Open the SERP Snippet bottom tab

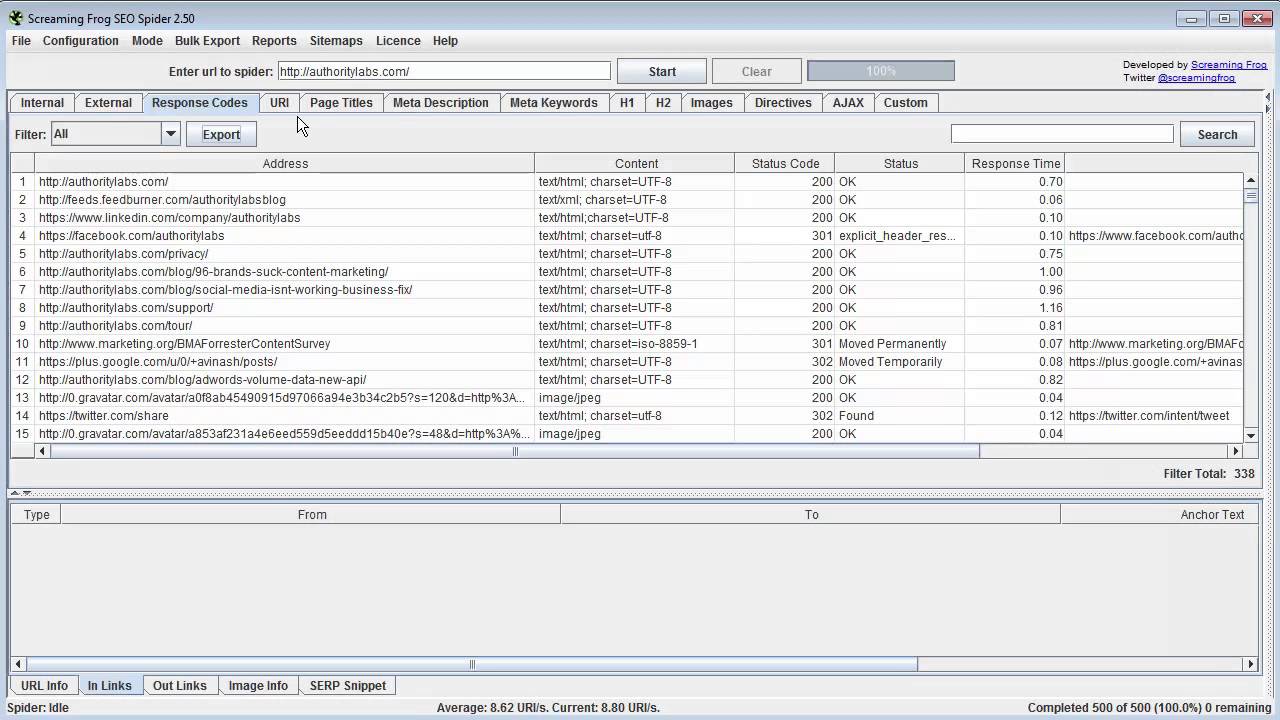click(348, 686)
